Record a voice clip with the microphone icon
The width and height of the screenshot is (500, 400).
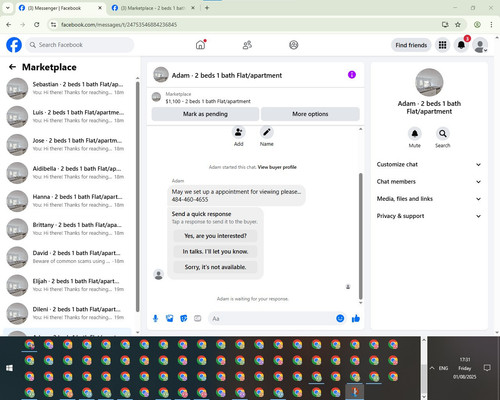tap(155, 318)
